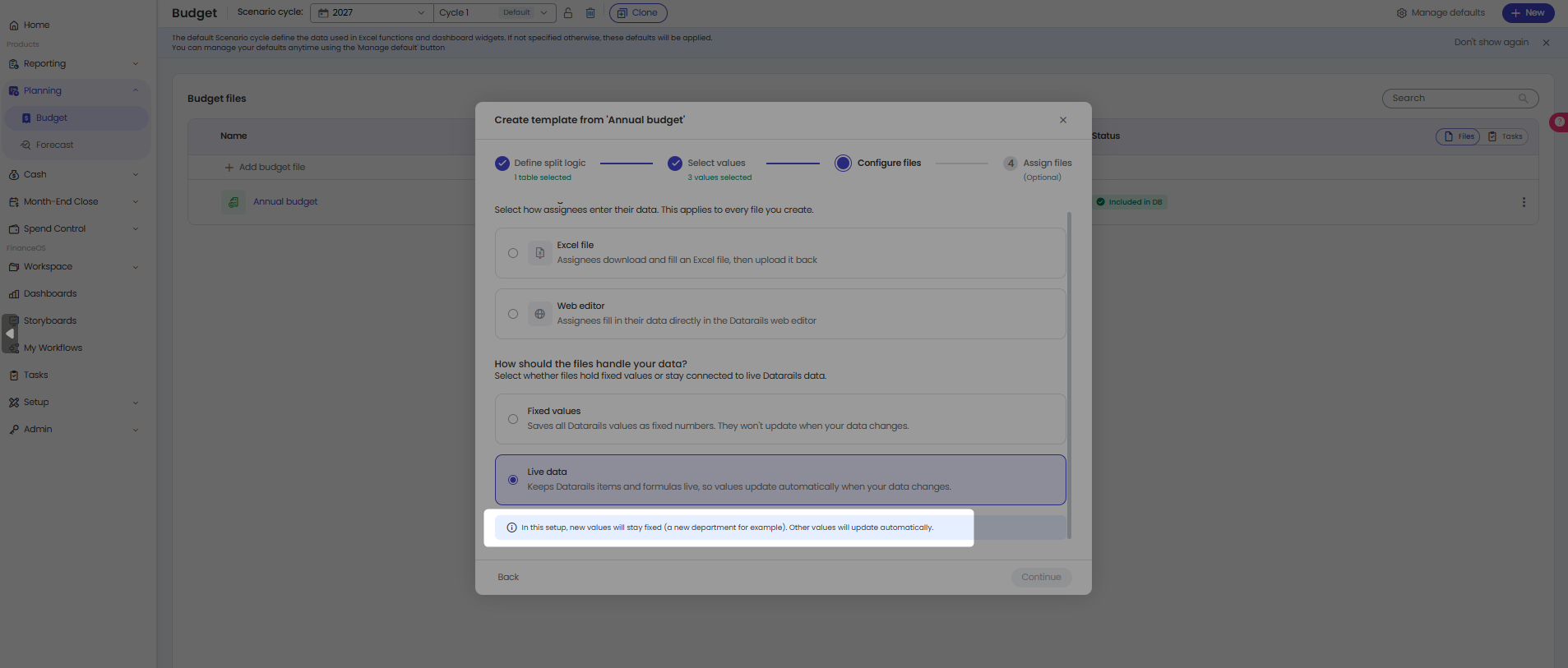Screen dimensions: 1568x668
Task: Click the Annual budget spreadsheet icon
Action: tap(234, 202)
